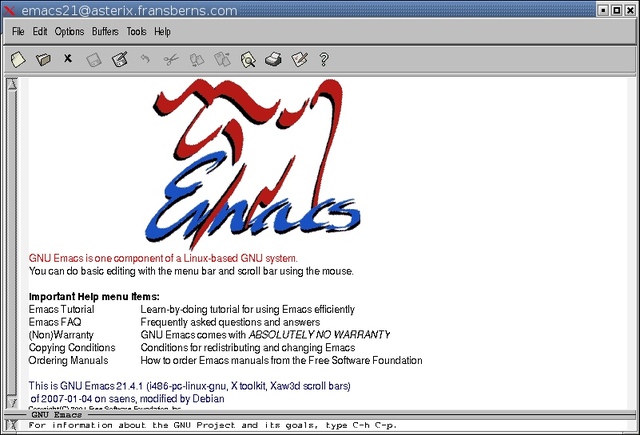Open the Tools menu
640x435 pixels.
coord(136,31)
